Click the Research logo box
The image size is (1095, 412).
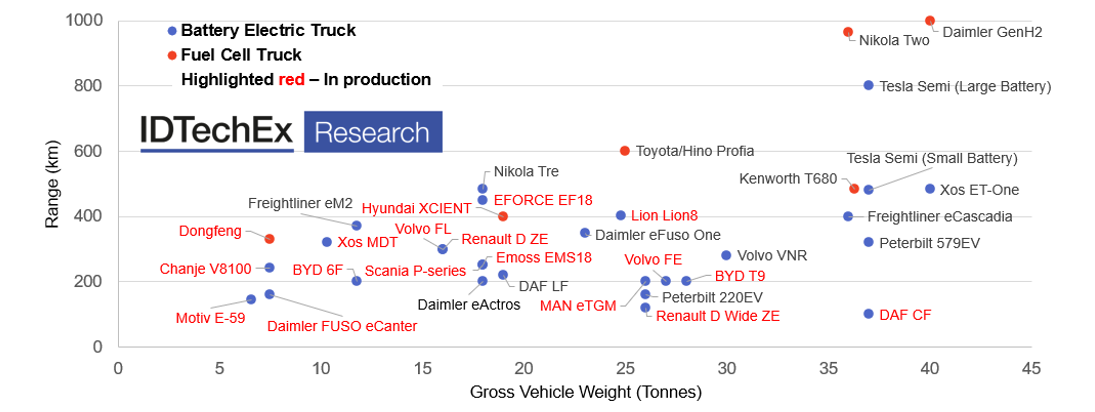tap(373, 132)
